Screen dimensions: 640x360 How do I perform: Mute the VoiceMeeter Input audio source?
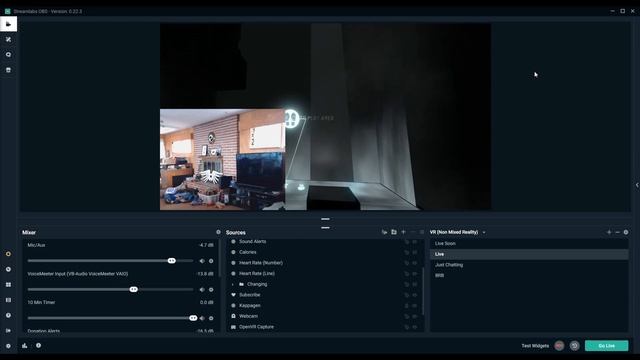click(202, 289)
